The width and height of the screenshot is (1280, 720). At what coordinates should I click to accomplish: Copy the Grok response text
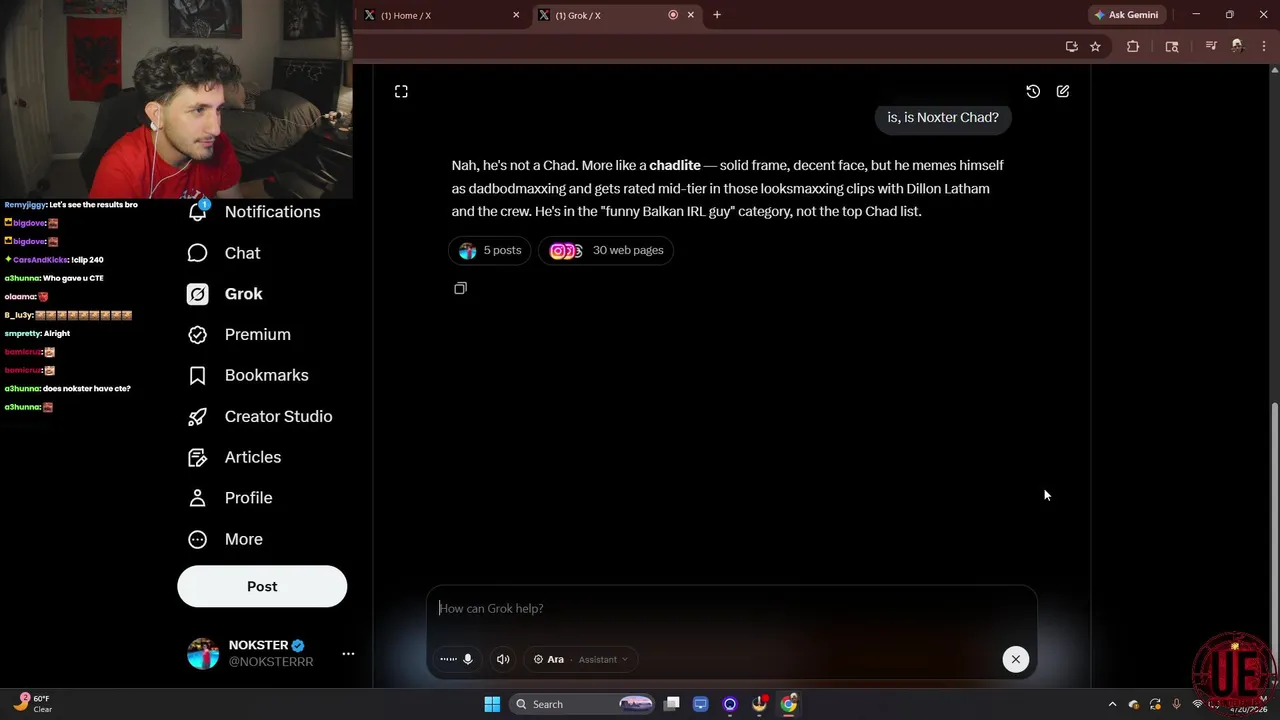coord(460,288)
